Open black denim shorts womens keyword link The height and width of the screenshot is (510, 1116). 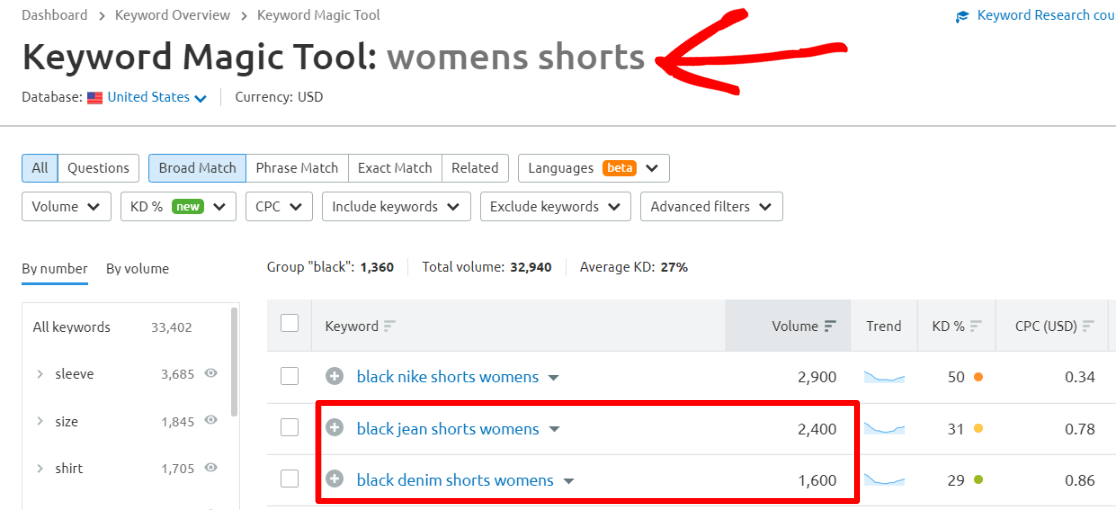coord(455,479)
